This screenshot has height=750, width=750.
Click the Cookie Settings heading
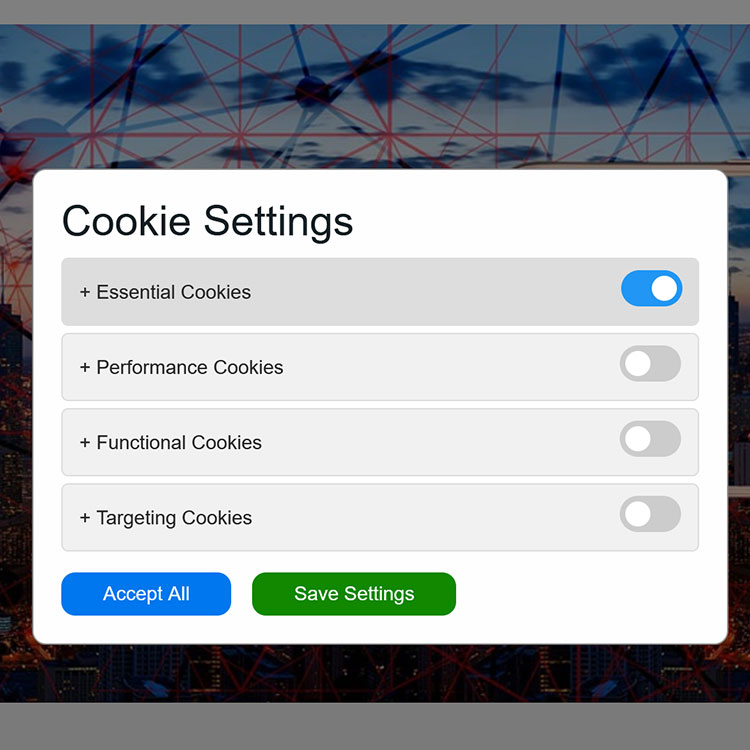tap(208, 221)
